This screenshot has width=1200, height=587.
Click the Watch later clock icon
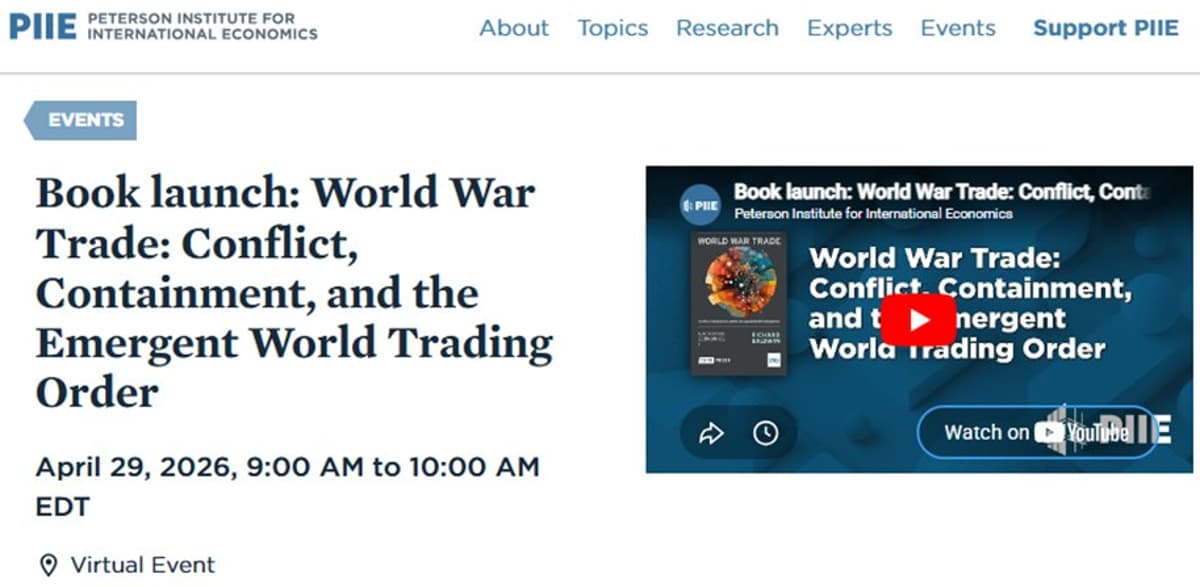[x=765, y=433]
